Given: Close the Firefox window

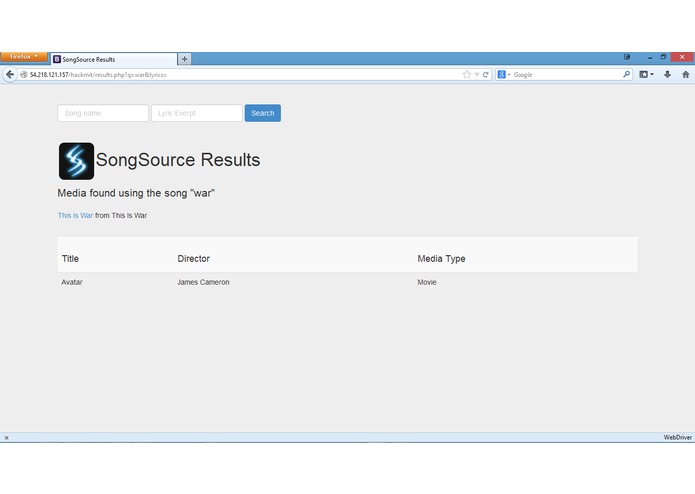Looking at the screenshot, I should coord(682,57).
